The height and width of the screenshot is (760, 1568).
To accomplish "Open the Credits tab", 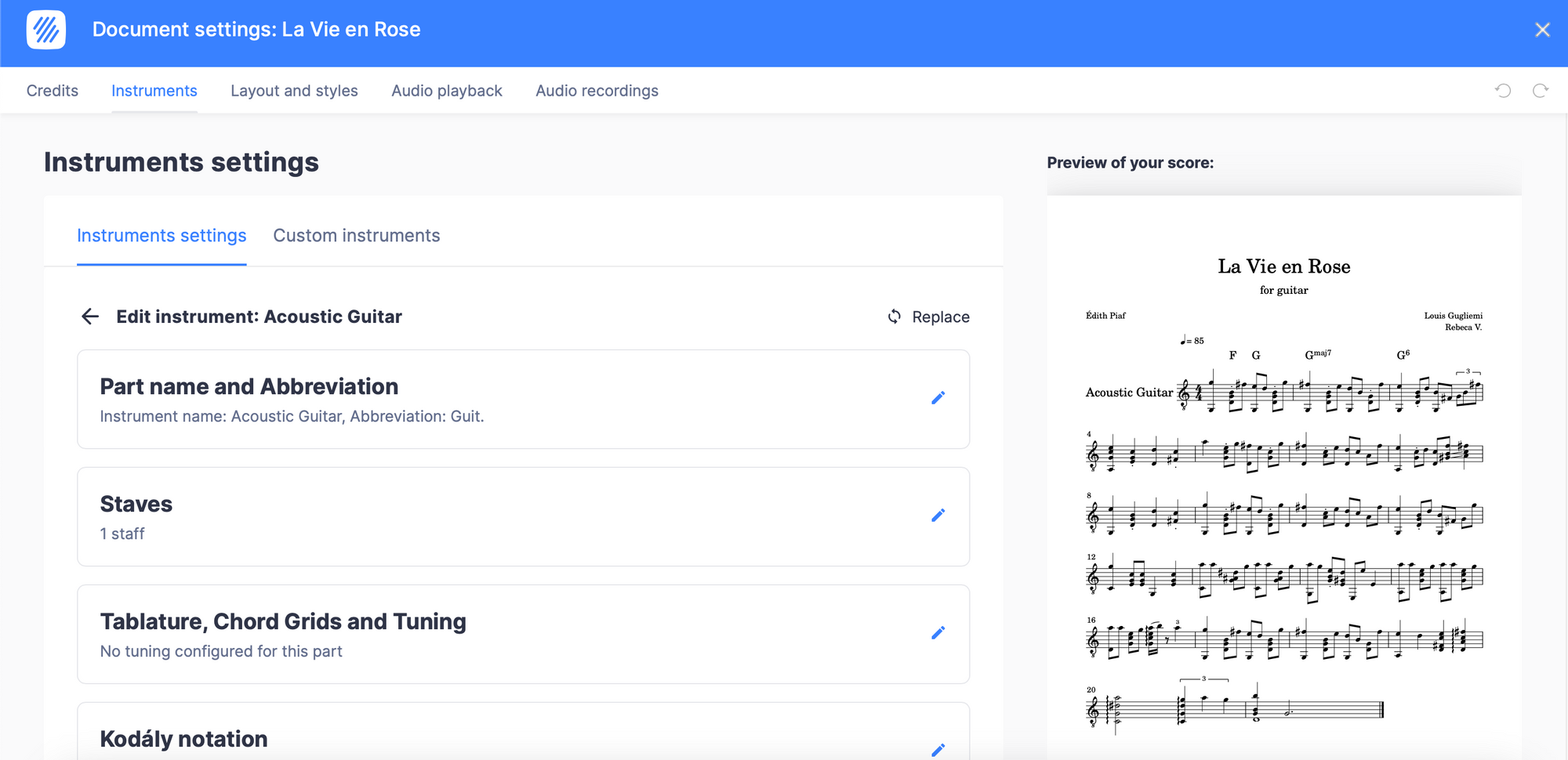I will point(53,91).
